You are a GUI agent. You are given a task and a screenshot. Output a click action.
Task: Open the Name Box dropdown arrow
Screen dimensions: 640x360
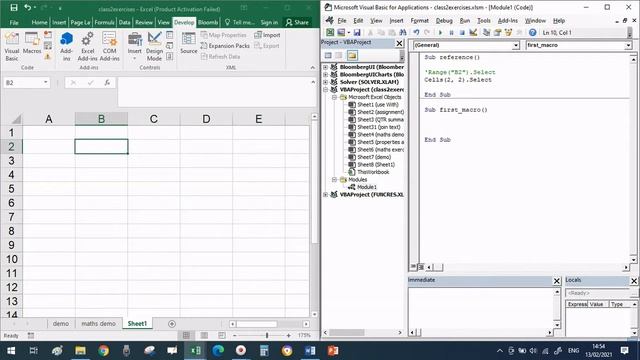46,82
